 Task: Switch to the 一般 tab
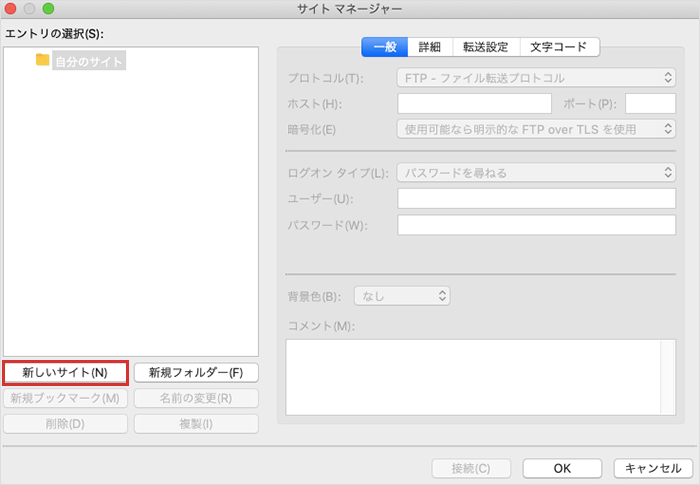click(384, 47)
